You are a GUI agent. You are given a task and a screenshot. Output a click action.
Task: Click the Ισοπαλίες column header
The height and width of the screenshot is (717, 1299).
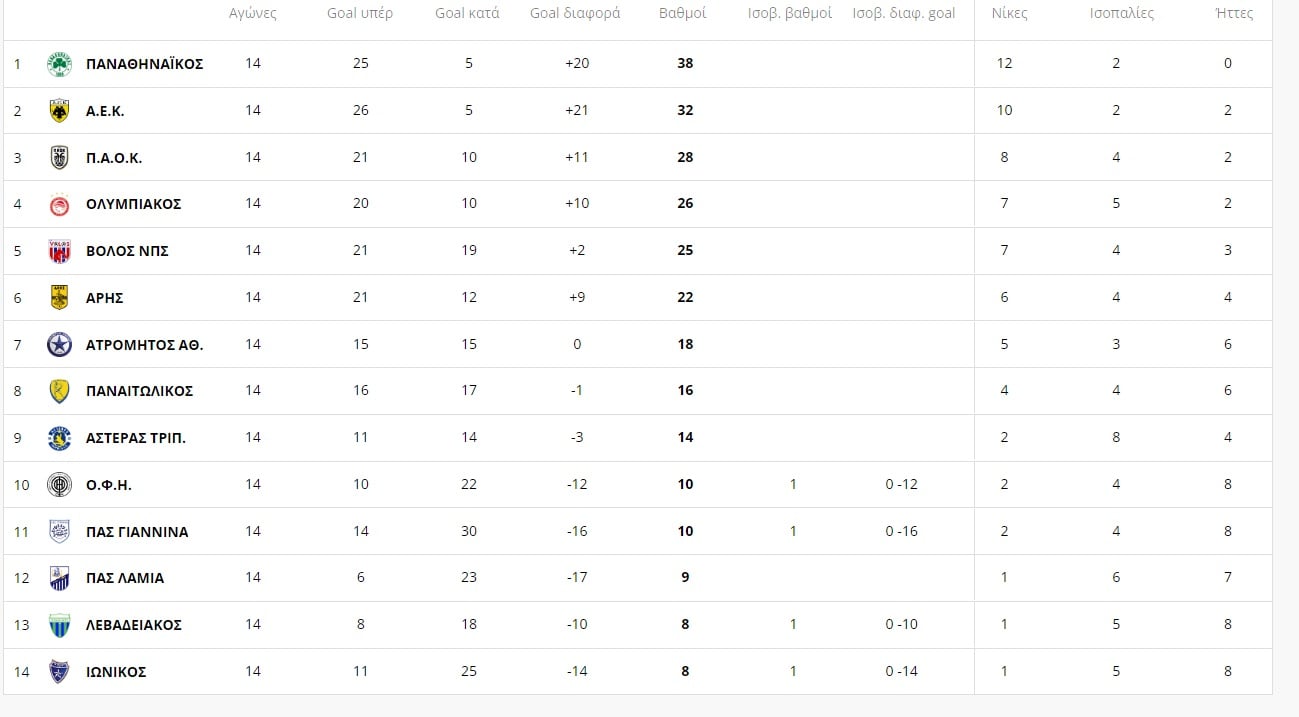coord(1122,14)
